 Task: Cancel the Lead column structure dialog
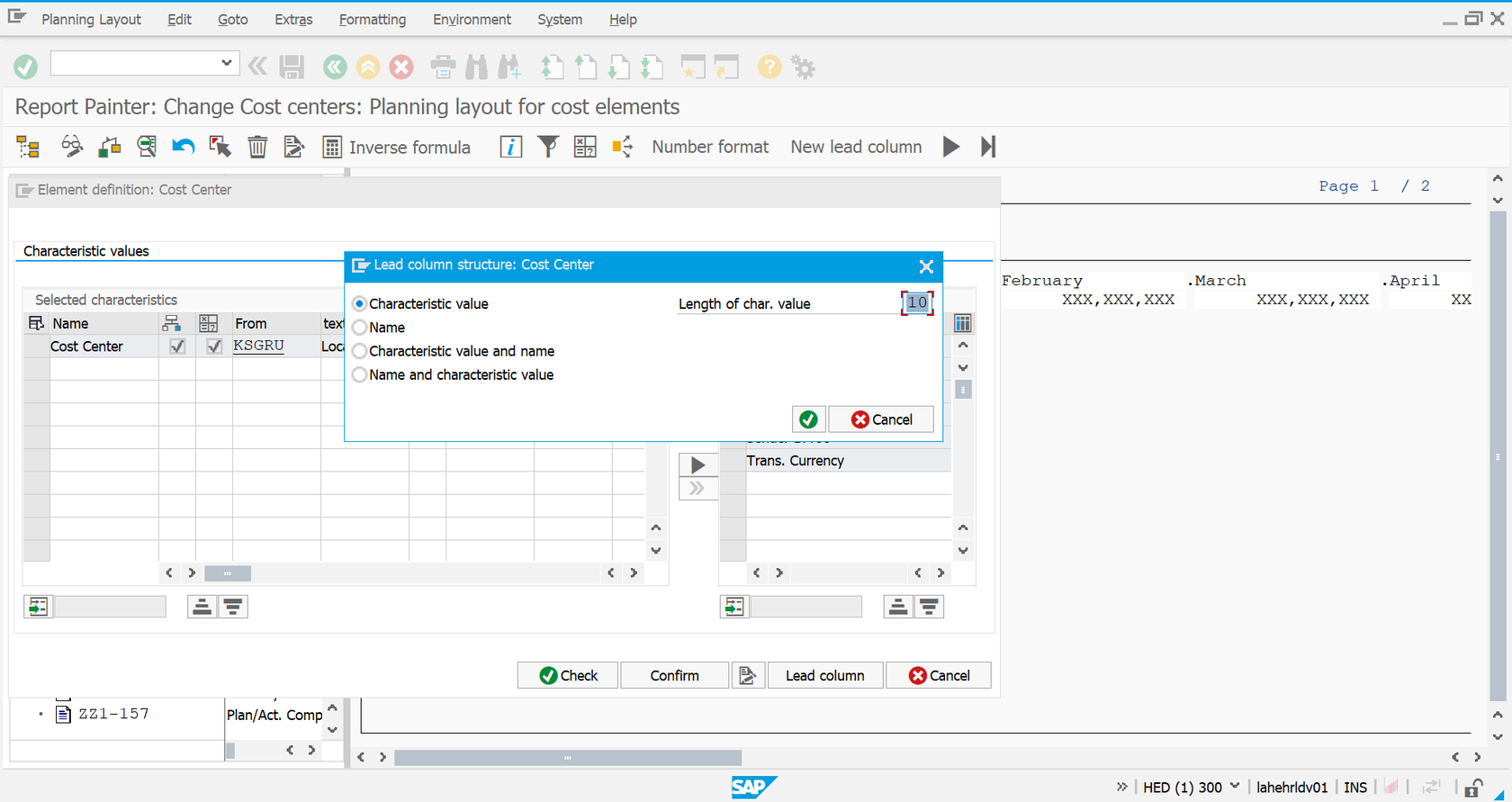tap(881, 419)
